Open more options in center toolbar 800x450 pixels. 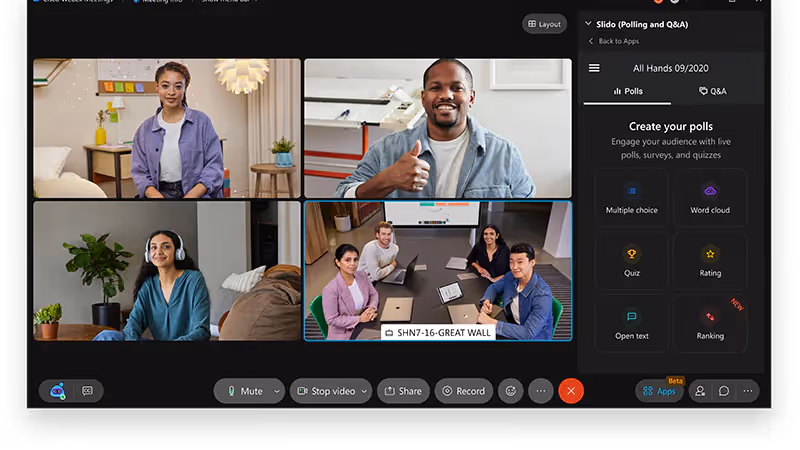[x=541, y=391]
